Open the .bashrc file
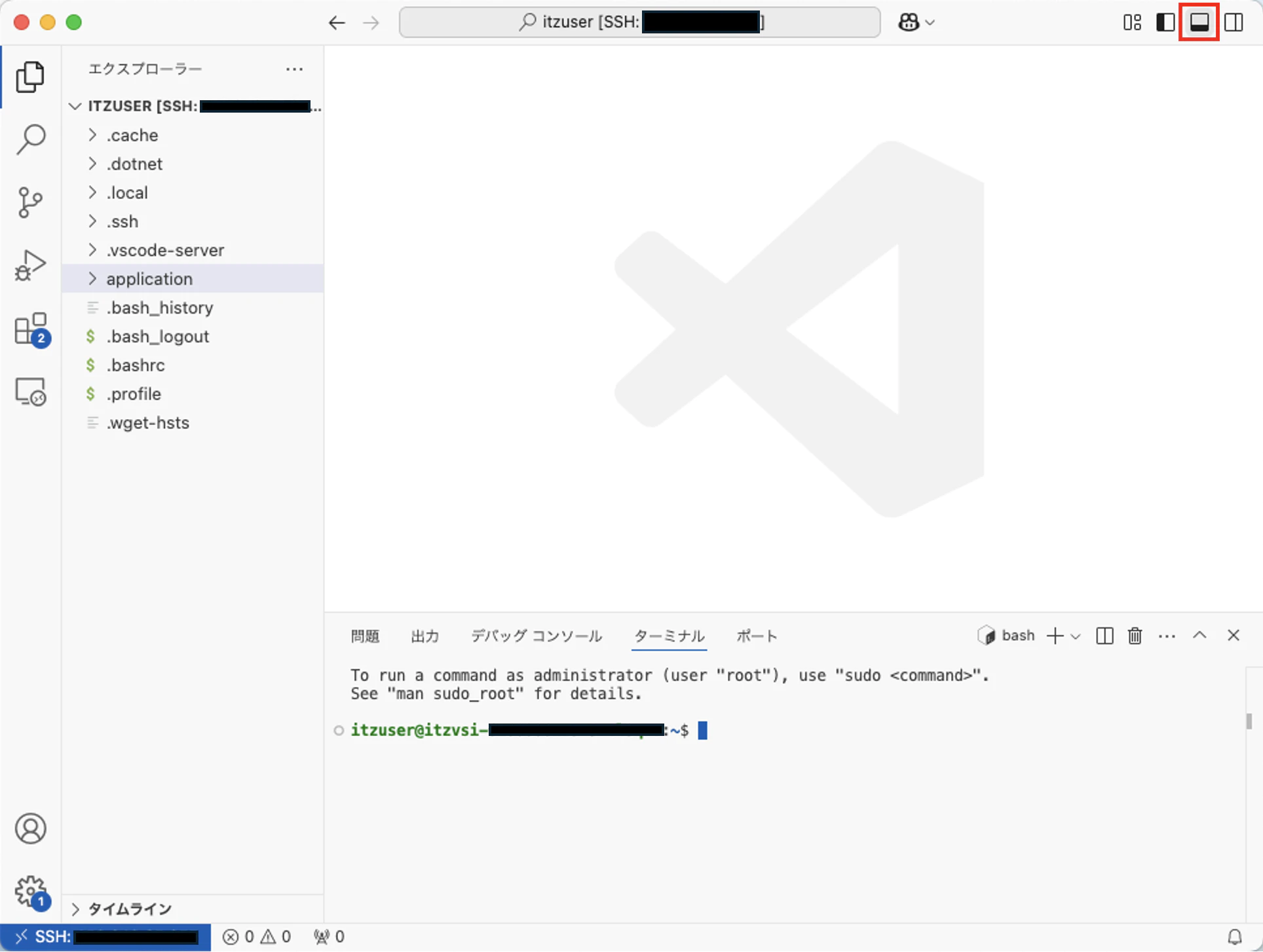The width and height of the screenshot is (1263, 952). coord(193,365)
